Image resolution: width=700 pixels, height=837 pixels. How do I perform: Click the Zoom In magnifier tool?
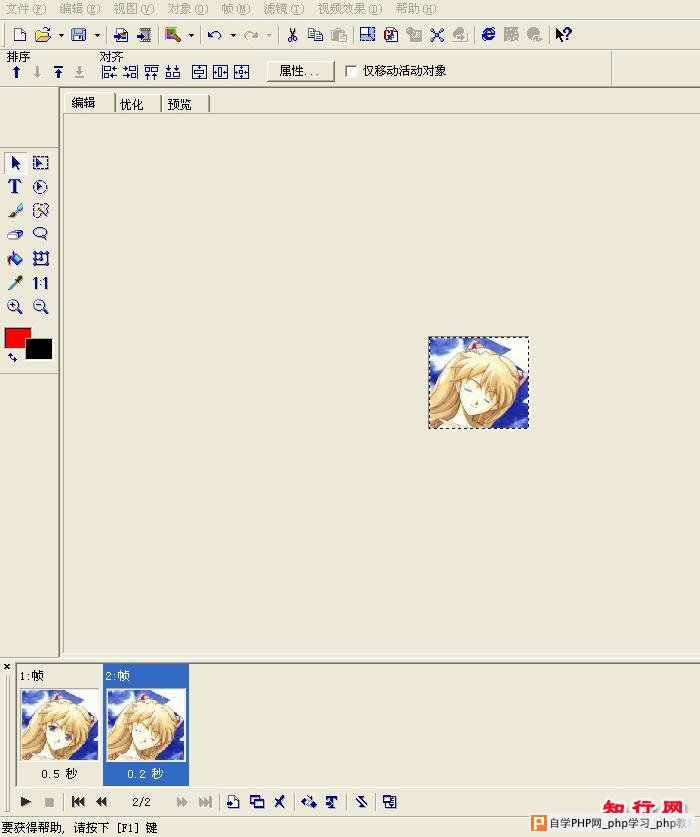[15, 307]
